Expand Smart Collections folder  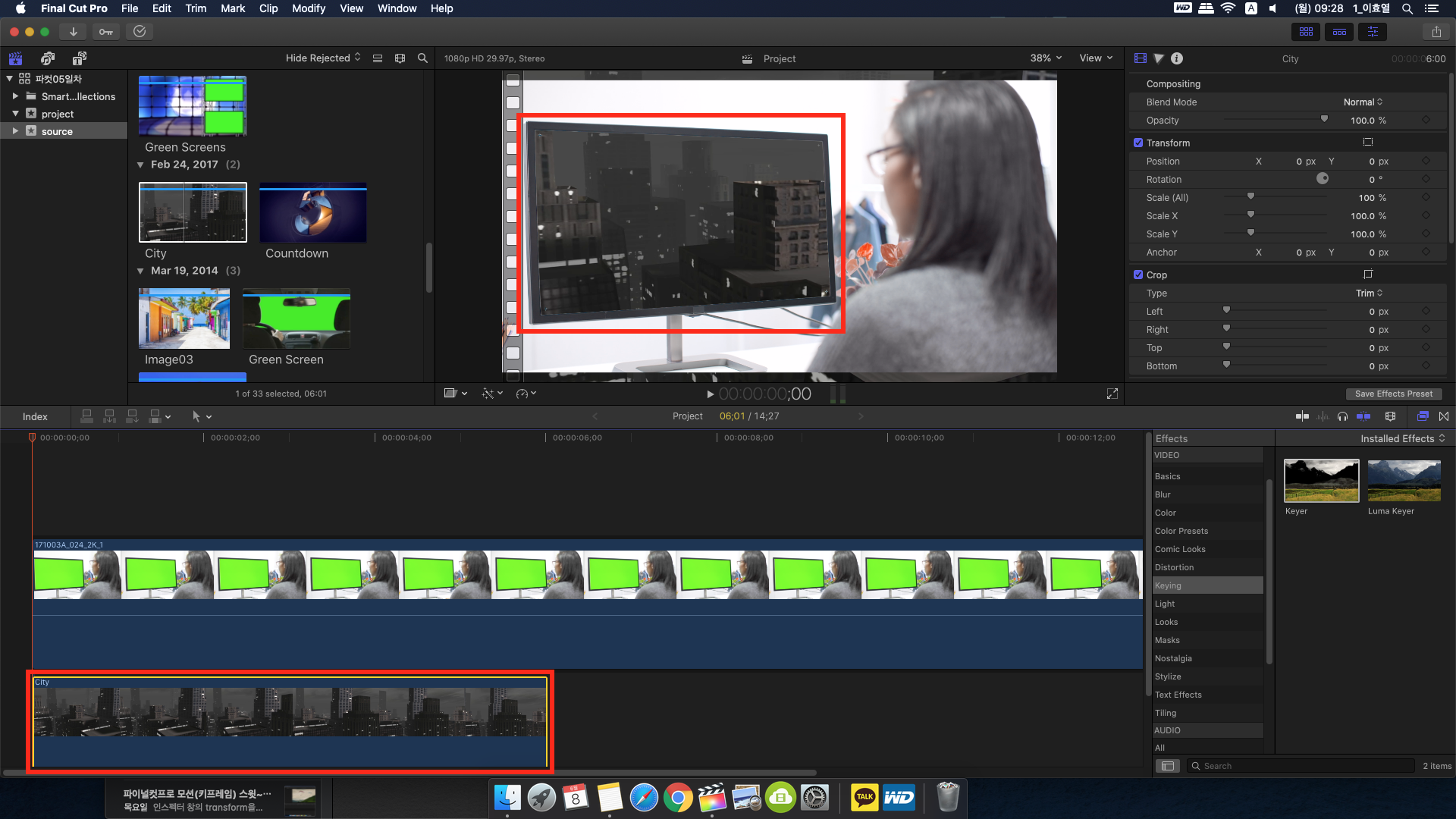tap(15, 96)
